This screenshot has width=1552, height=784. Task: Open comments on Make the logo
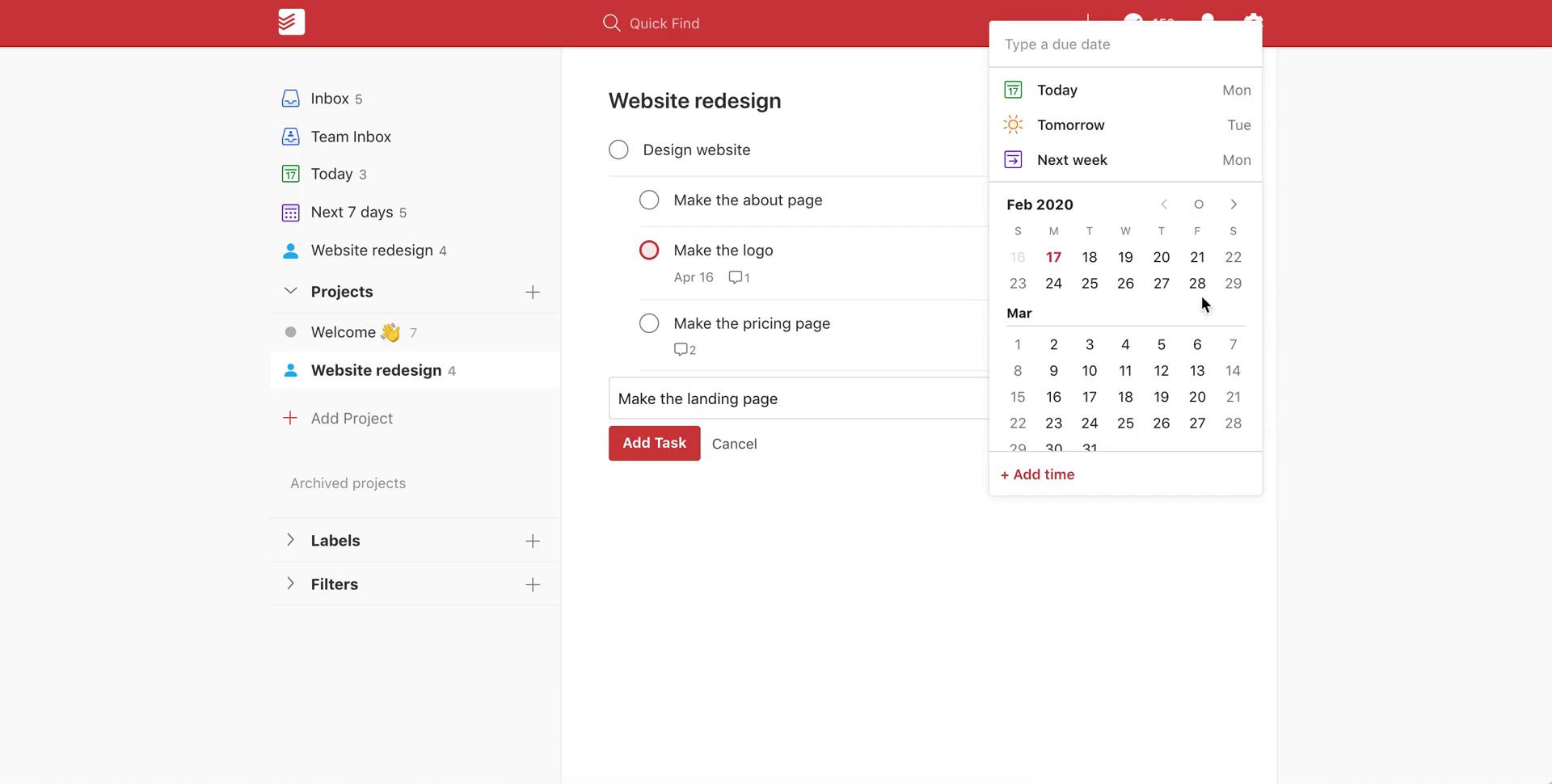[x=739, y=277]
